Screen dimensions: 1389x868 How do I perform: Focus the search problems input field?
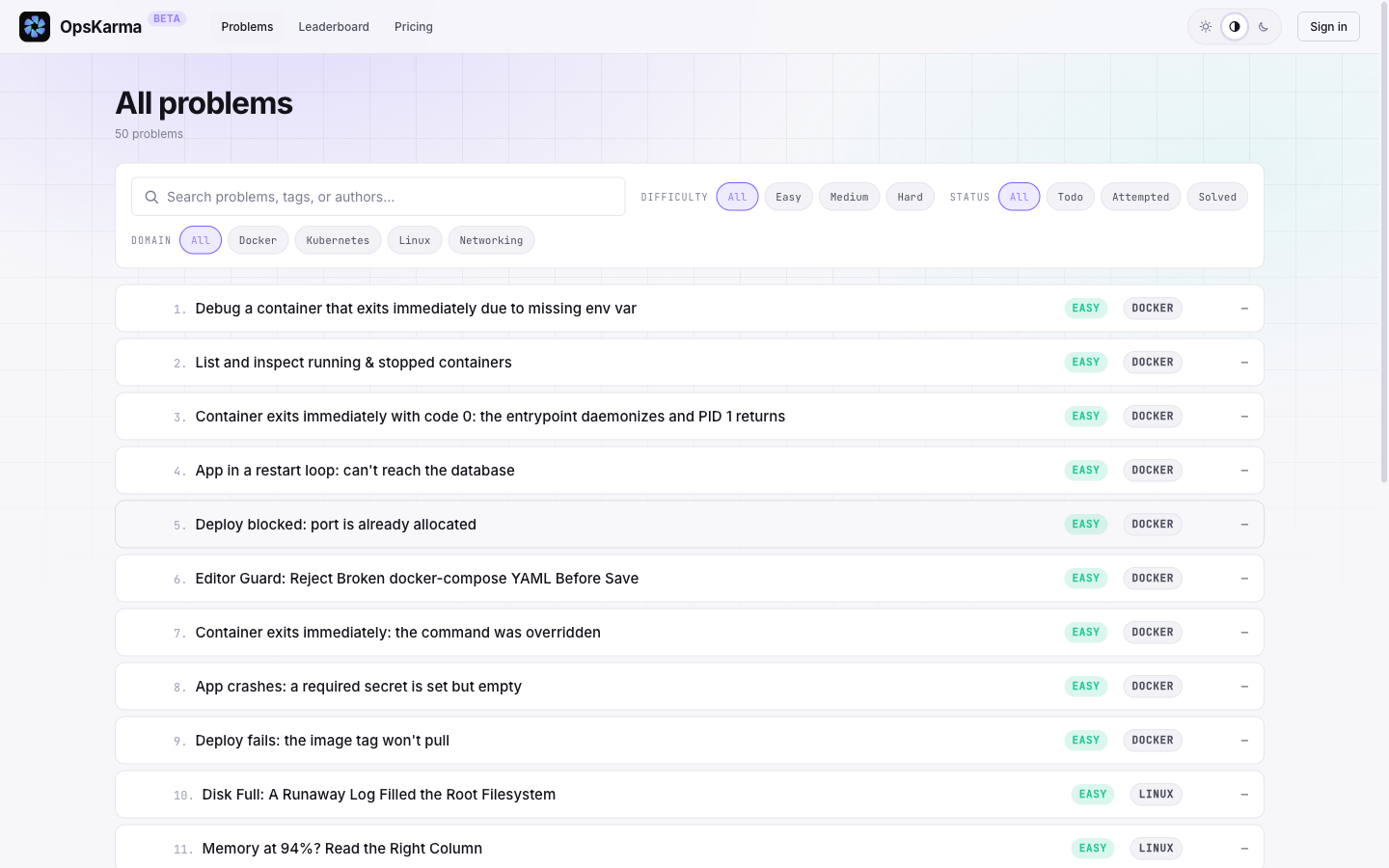[x=378, y=197]
